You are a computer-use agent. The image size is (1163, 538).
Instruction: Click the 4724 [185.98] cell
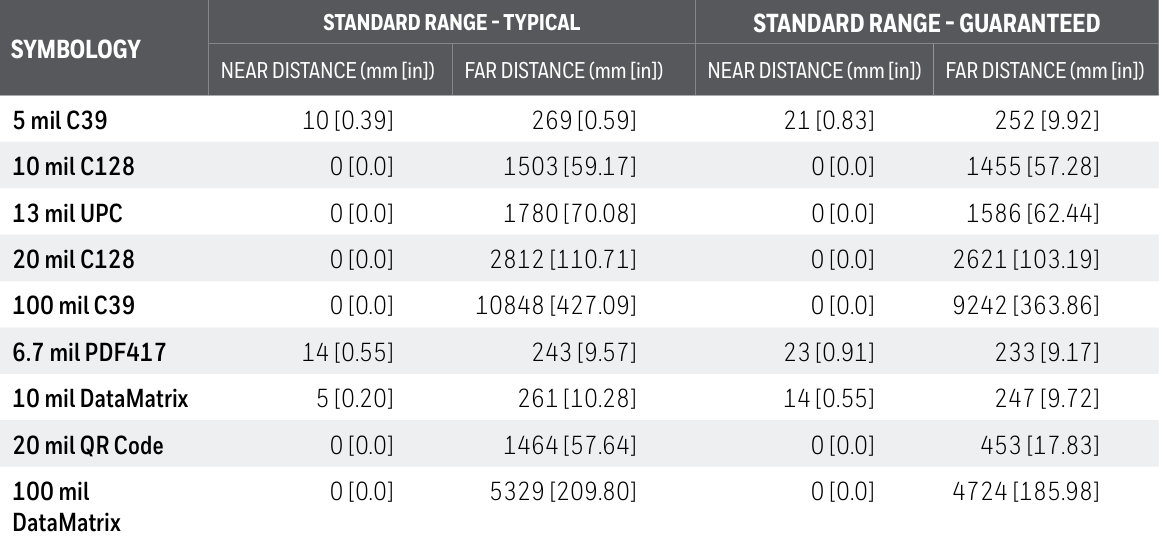click(x=1026, y=492)
